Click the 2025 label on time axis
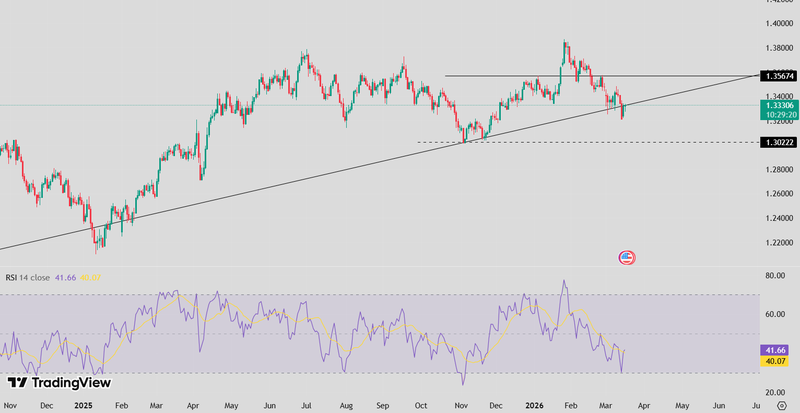This screenshot has width=800, height=413. [83, 406]
